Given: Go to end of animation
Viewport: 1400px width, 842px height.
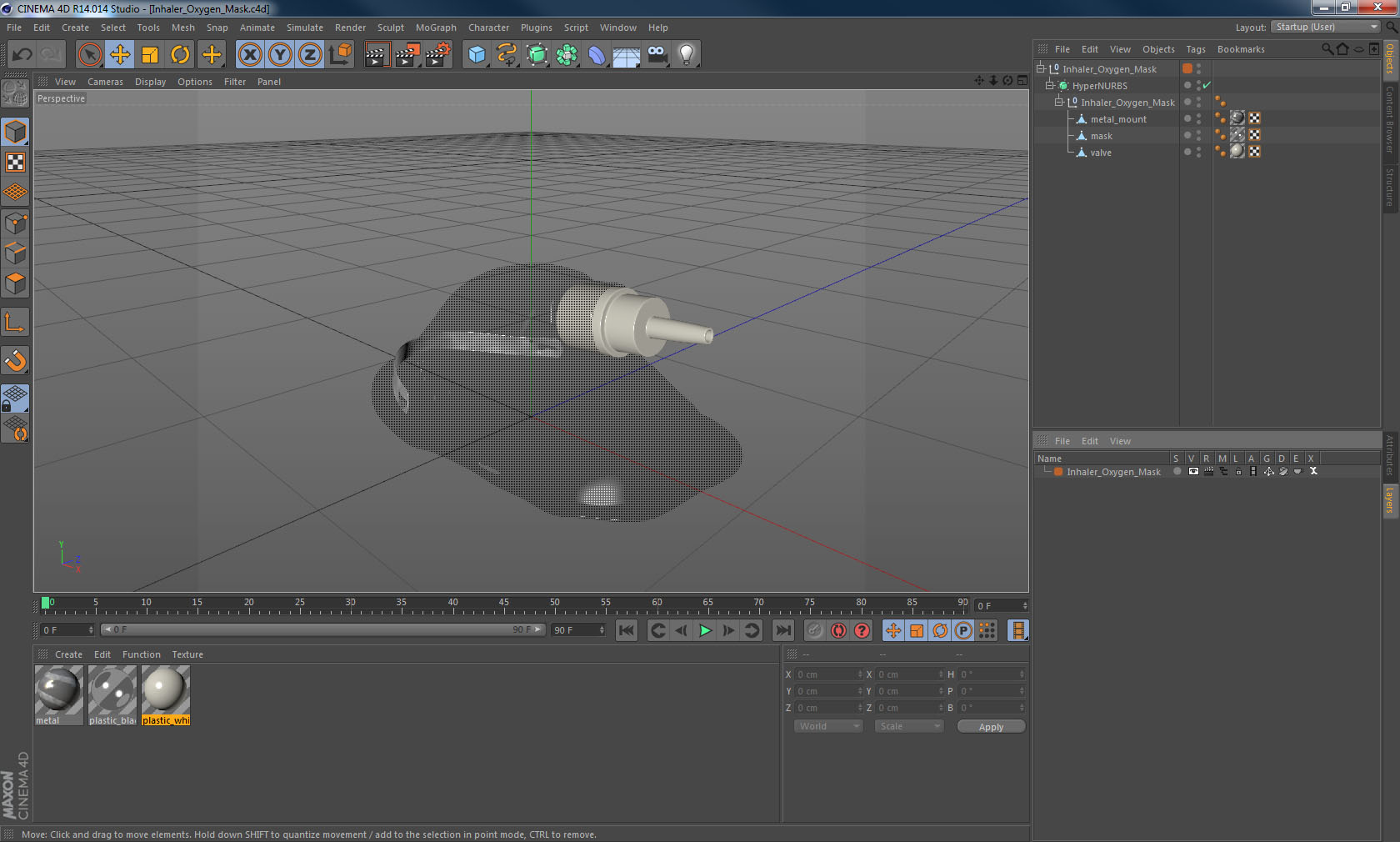Looking at the screenshot, I should point(783,630).
